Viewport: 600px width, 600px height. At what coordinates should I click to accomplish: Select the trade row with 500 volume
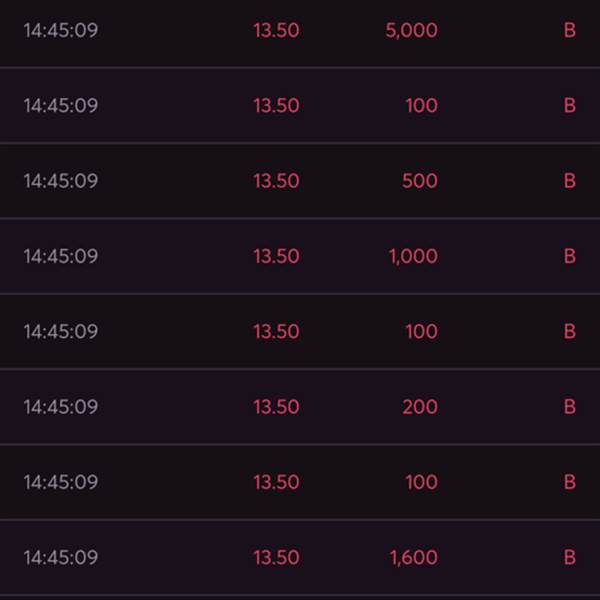coord(300,181)
